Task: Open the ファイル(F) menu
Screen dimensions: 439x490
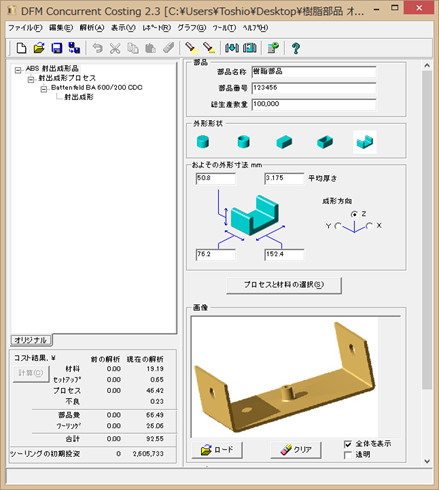Action: 25,28
